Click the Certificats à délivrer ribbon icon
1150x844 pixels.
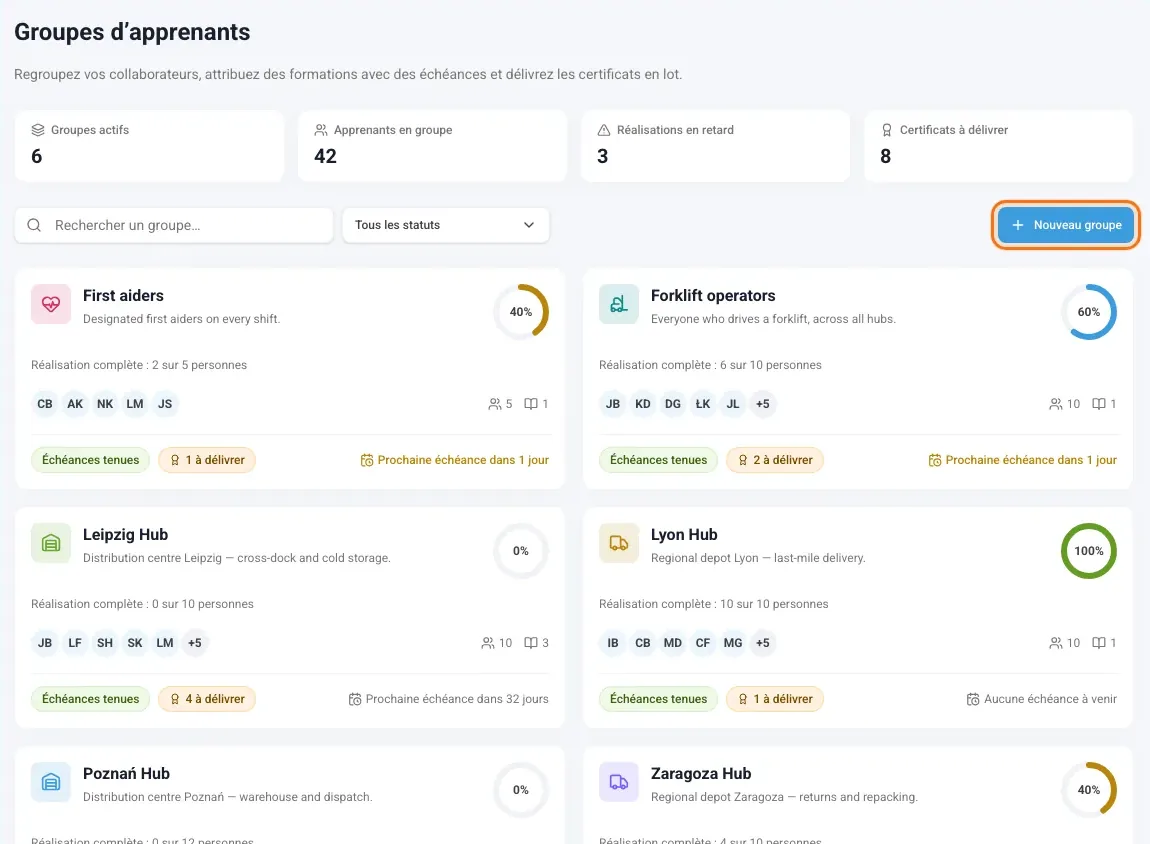click(x=887, y=130)
